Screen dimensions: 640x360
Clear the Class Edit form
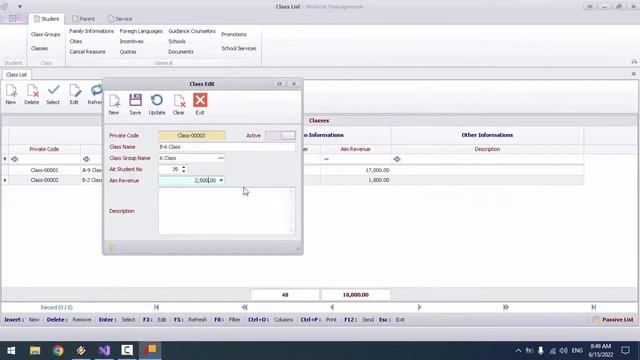[x=179, y=104]
